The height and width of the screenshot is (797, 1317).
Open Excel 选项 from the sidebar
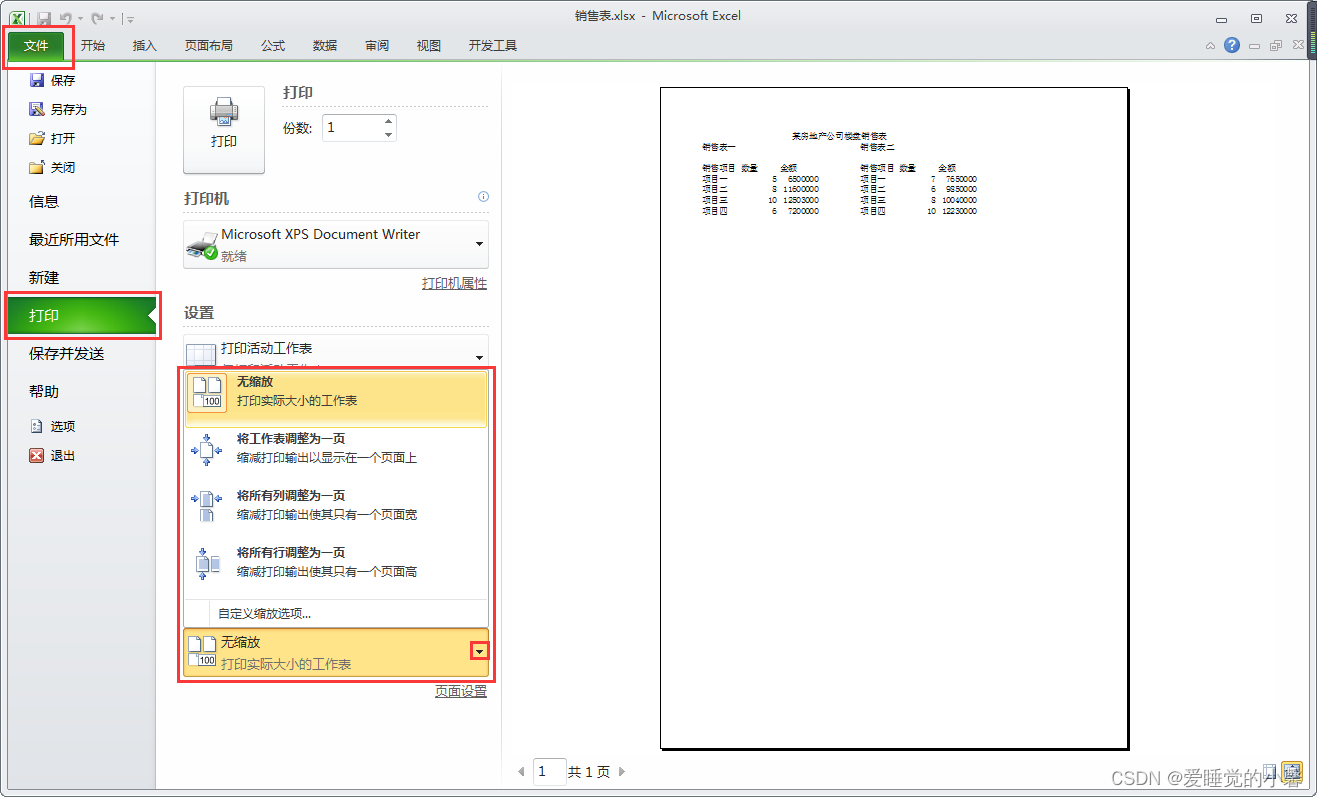pyautogui.click(x=54, y=427)
